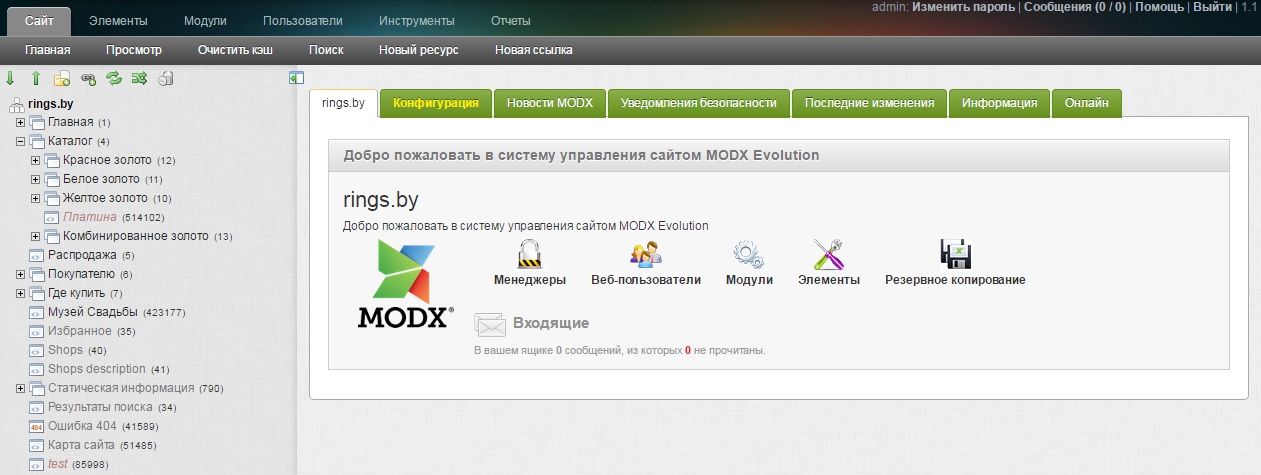Screen dimensions: 1261x475
Task: Click the new weblink chain icon in tree toolbar
Action: (x=88, y=78)
